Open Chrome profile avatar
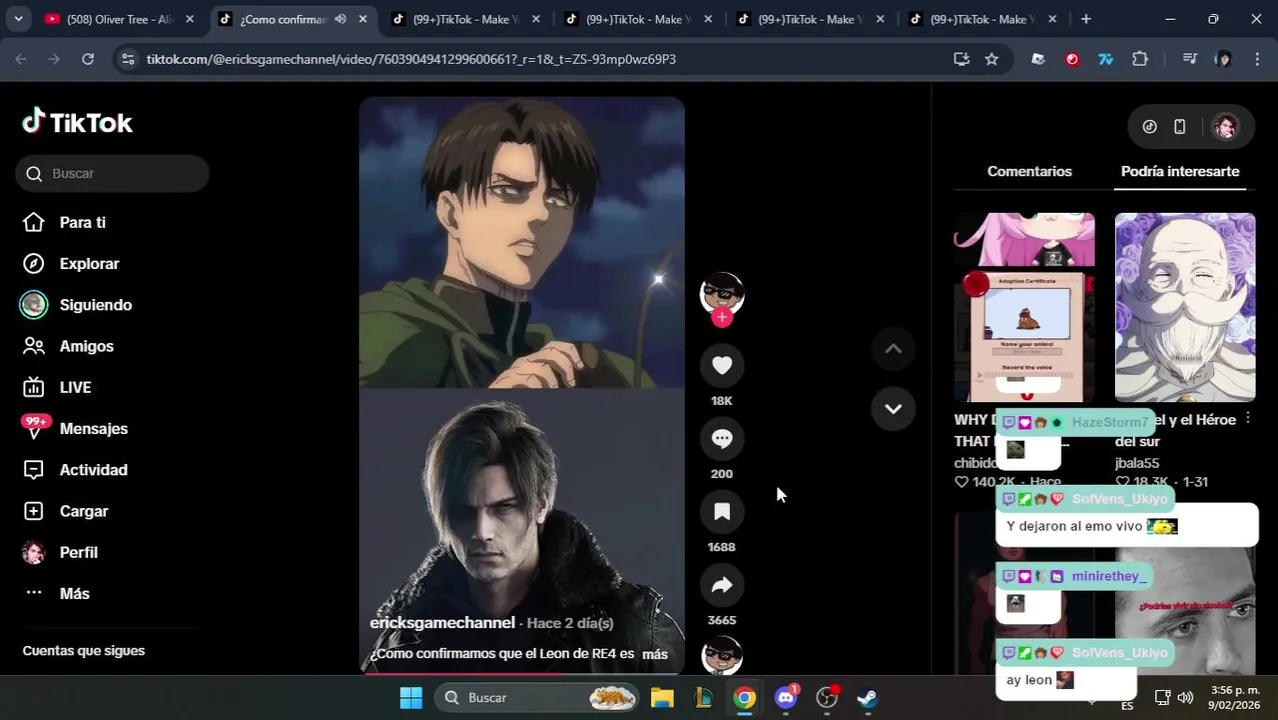The image size is (1278, 720). click(x=1223, y=59)
